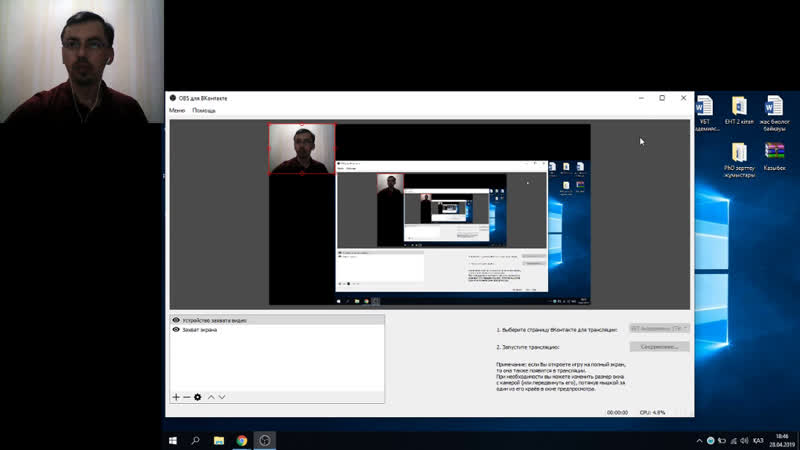The width and height of the screenshot is (800, 450).
Task: Select the Казыбек WinRAR archive on desktop
Action: (774, 156)
